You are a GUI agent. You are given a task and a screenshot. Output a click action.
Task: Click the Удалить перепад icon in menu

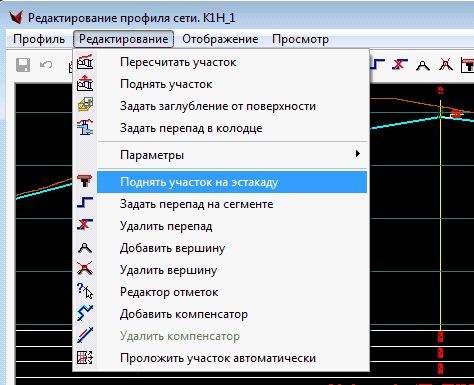coord(85,224)
